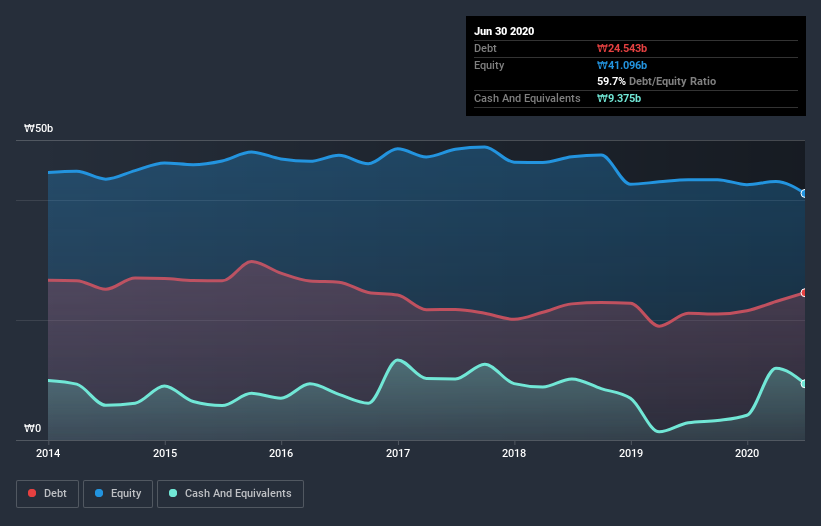821x526 pixels.
Task: Click the 2018 x-axis label
Action: coord(514,453)
